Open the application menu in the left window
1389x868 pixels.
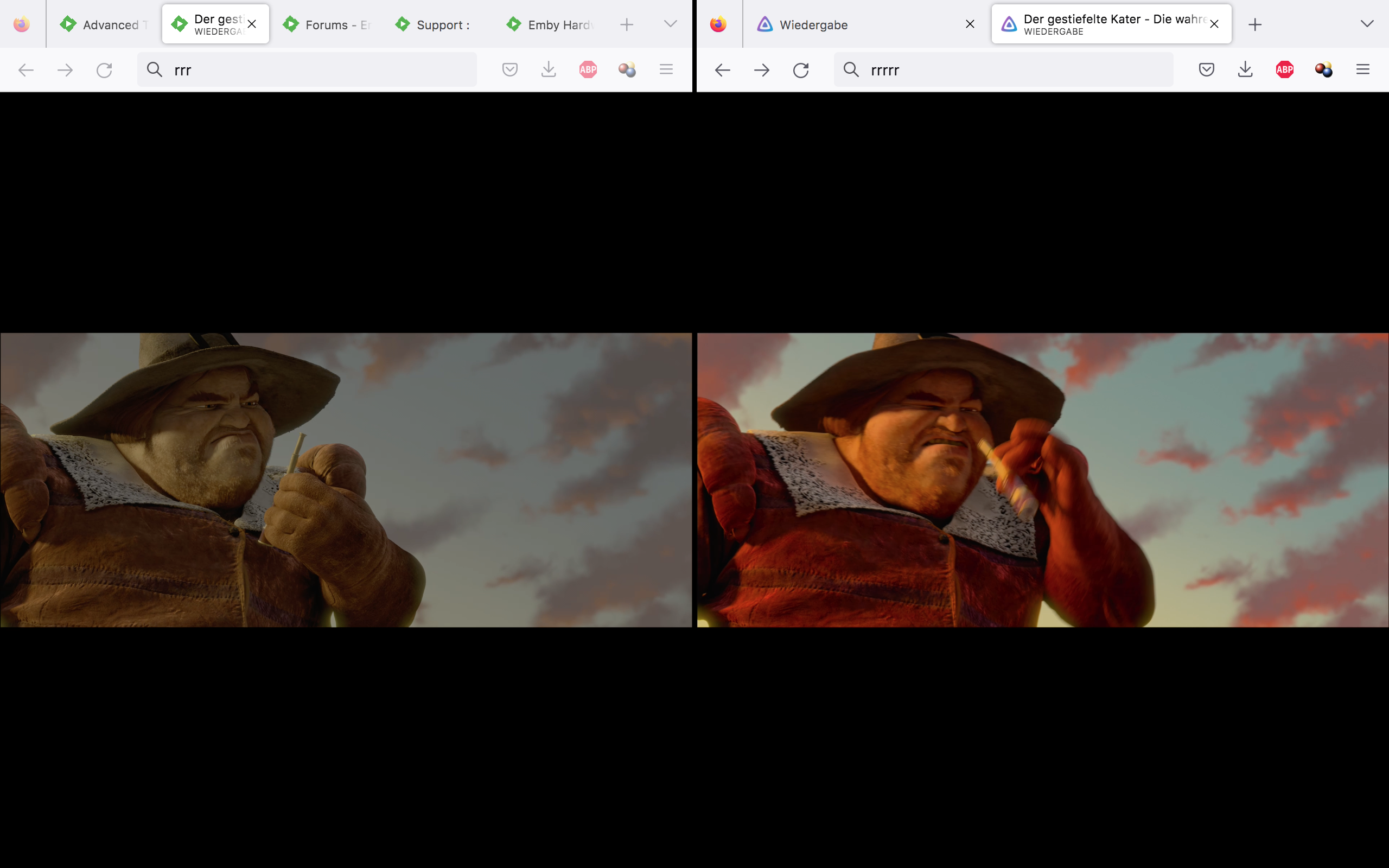pyautogui.click(x=666, y=69)
